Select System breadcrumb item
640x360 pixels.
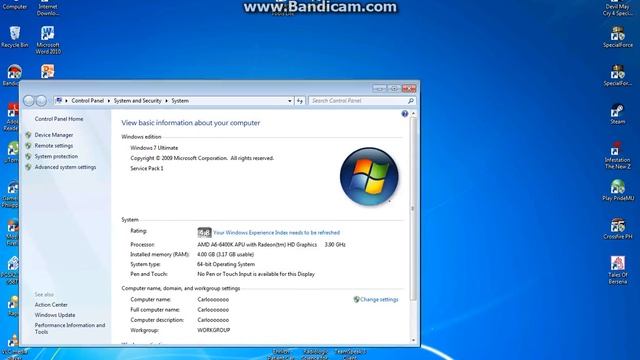tap(180, 100)
